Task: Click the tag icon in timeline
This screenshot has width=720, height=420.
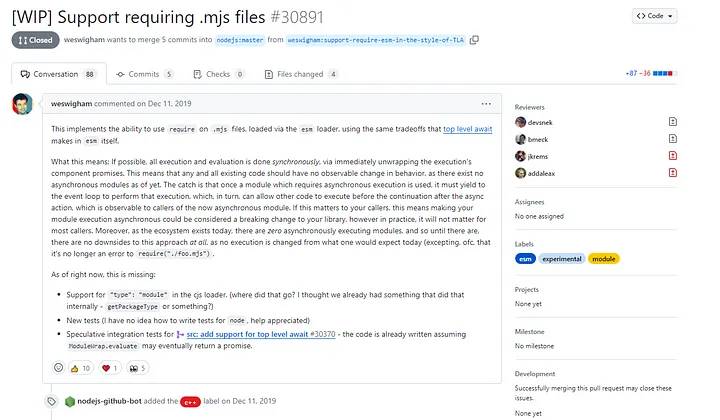Action: tap(51, 402)
